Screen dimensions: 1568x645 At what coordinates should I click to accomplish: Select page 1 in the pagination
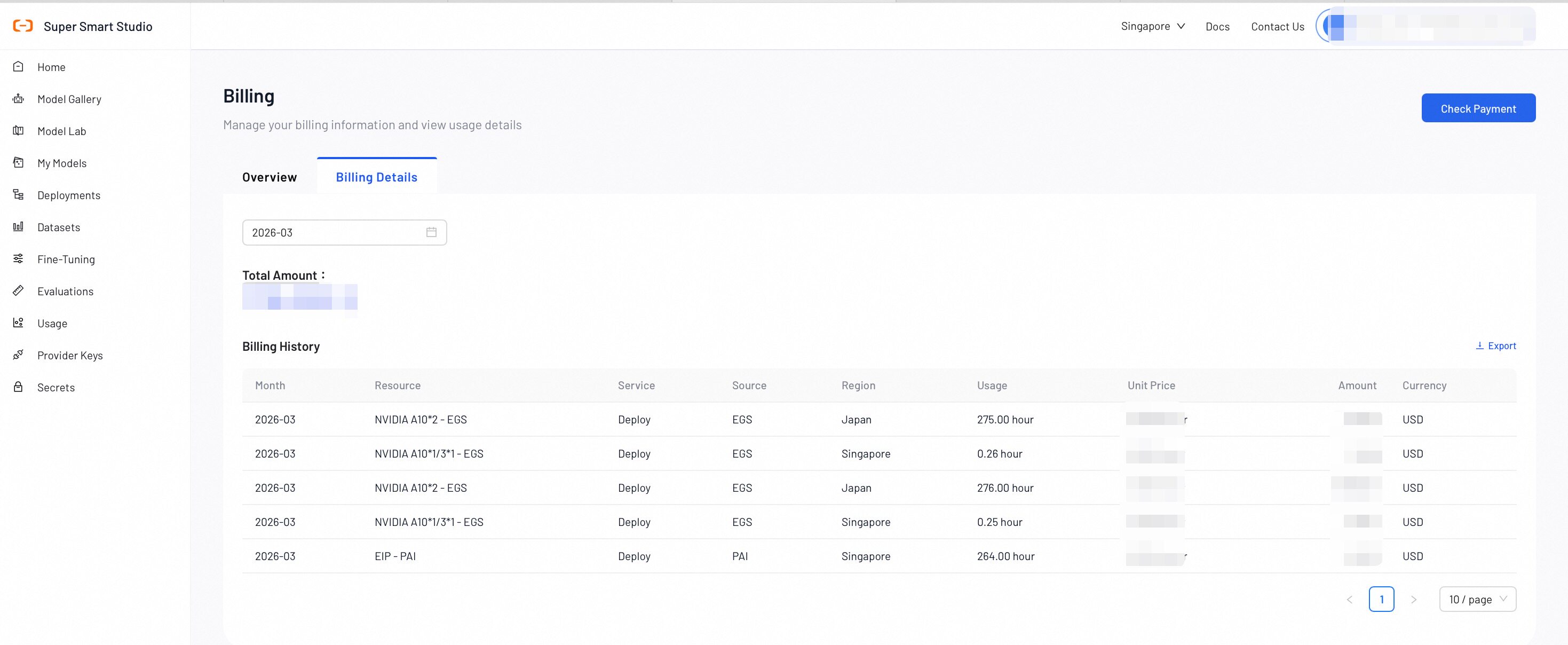1381,599
